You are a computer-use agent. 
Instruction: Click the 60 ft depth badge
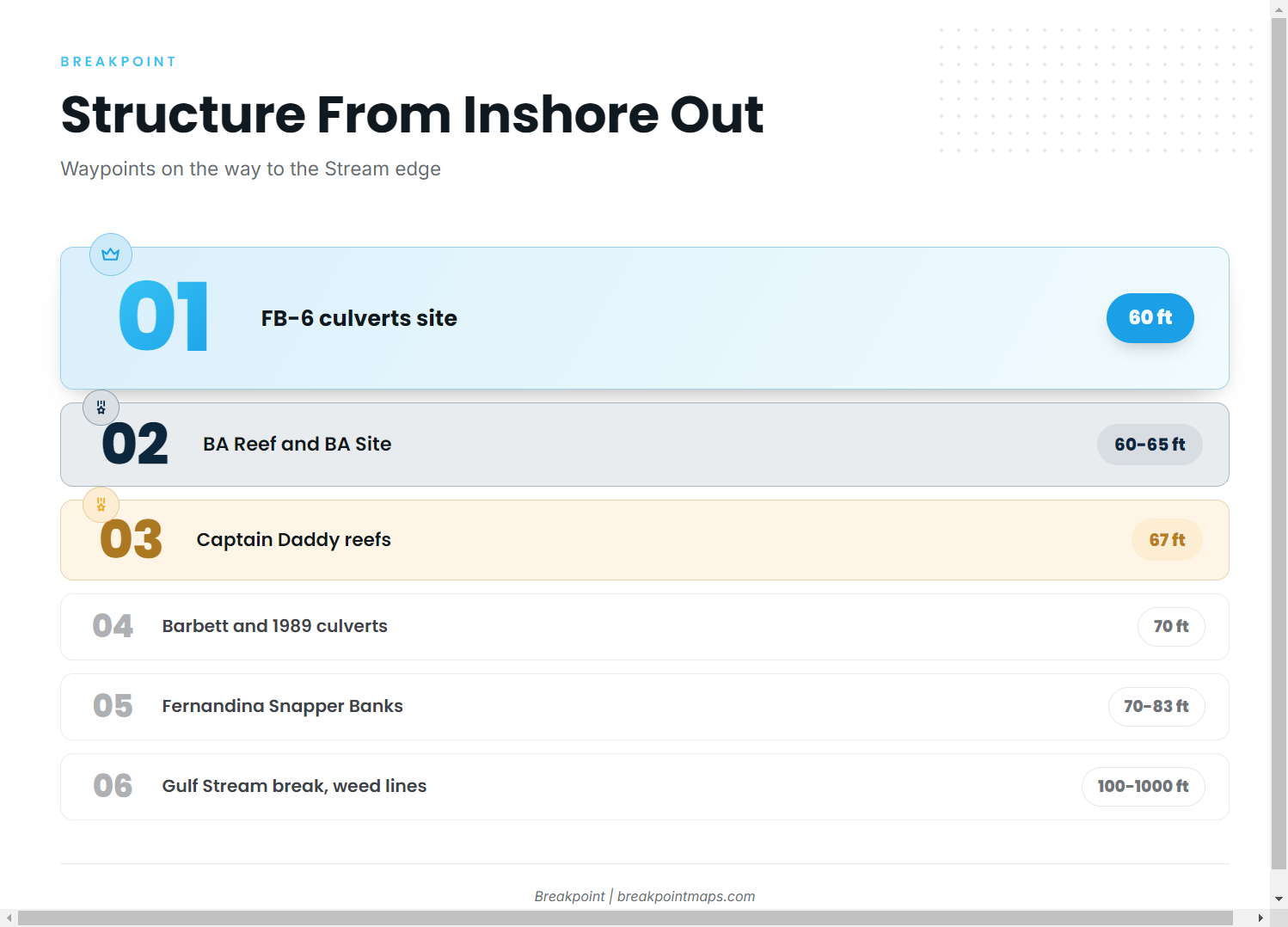1150,318
